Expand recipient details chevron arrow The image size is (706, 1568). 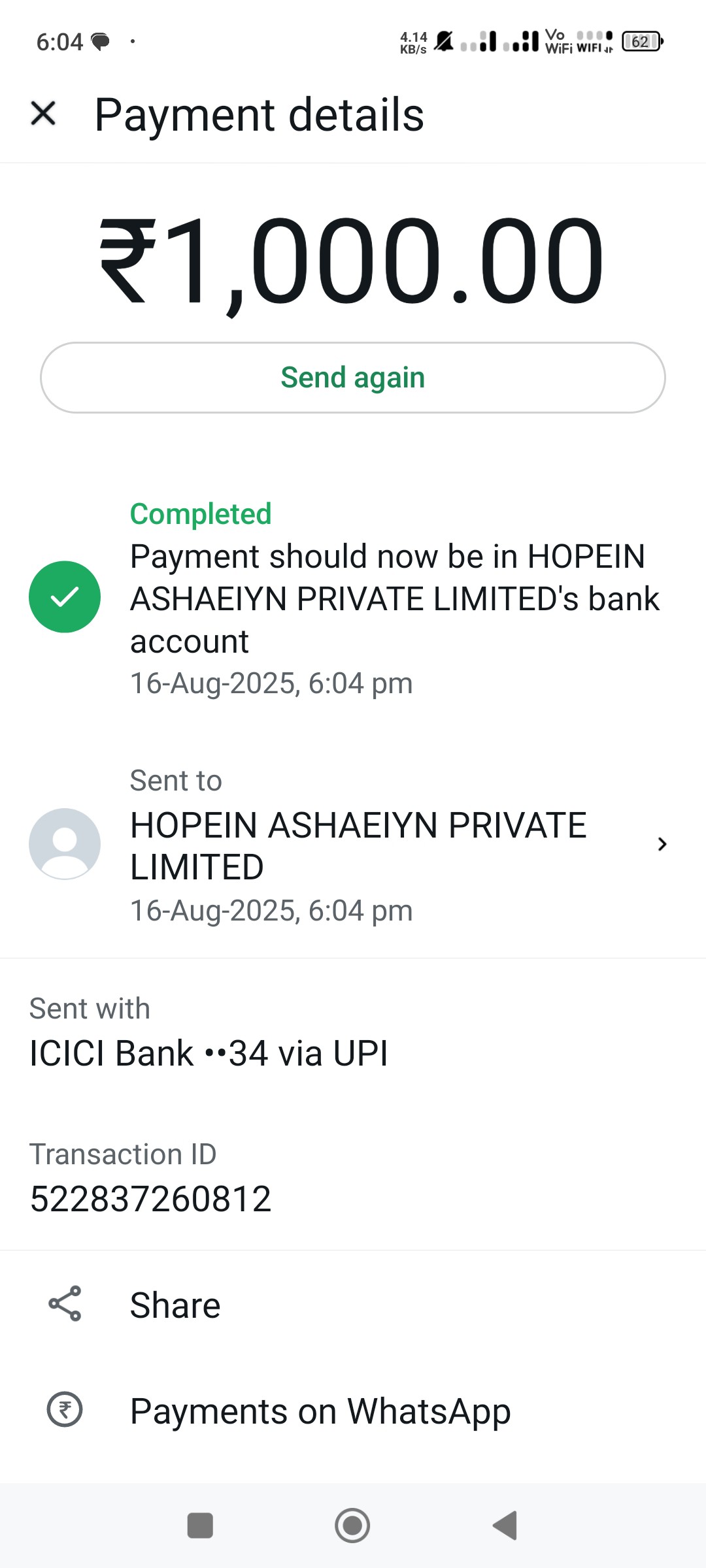point(662,844)
